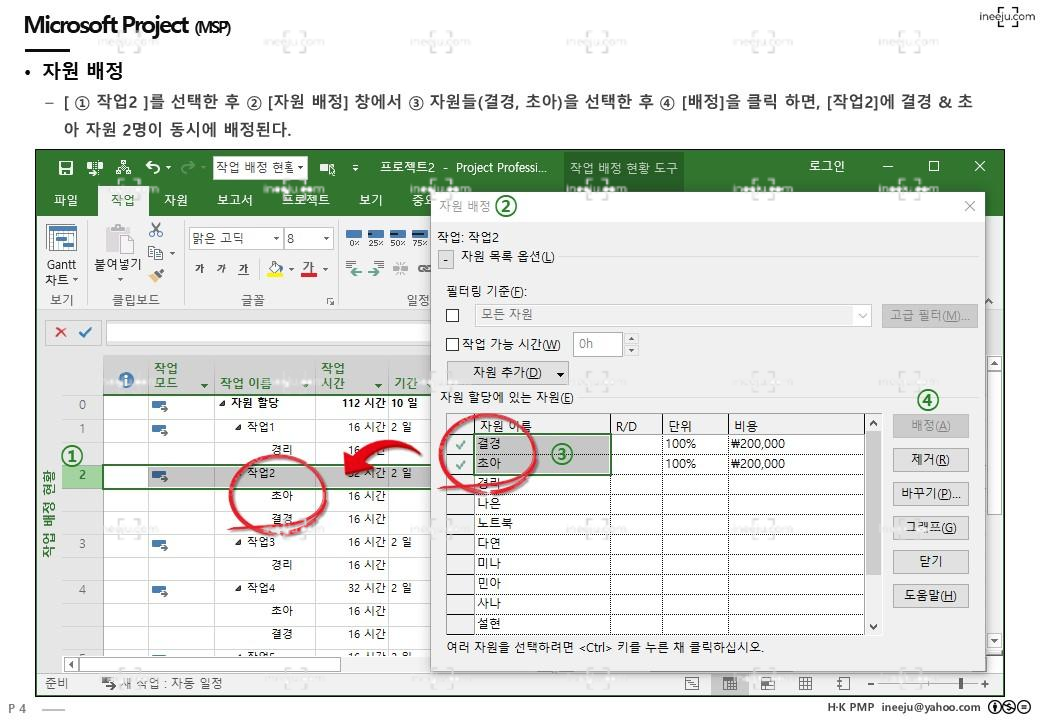Click the 닫기 close button

(931, 562)
